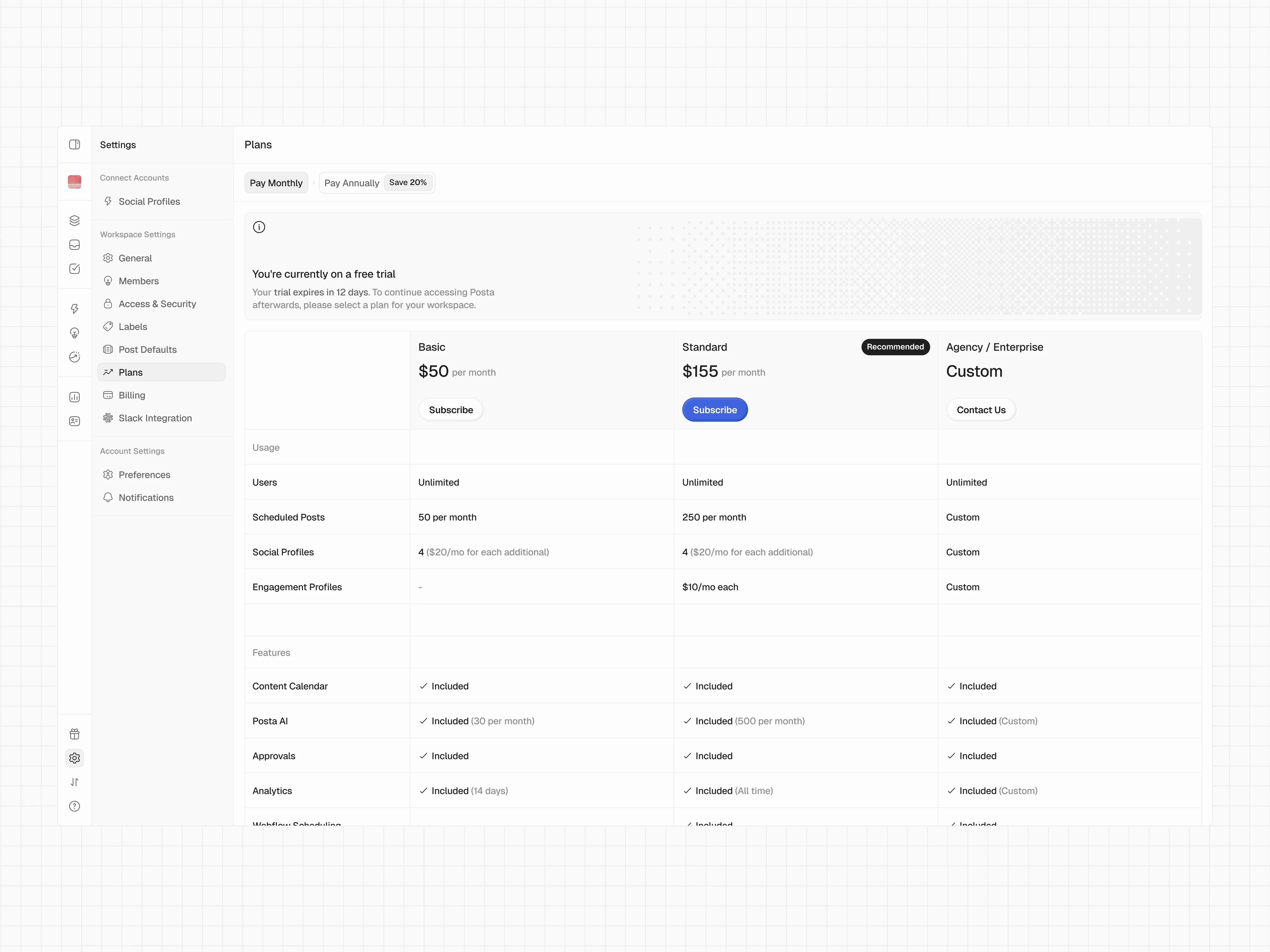Image resolution: width=1270 pixels, height=952 pixels.
Task: Open the stacked layers icon in rail
Action: click(x=75, y=221)
